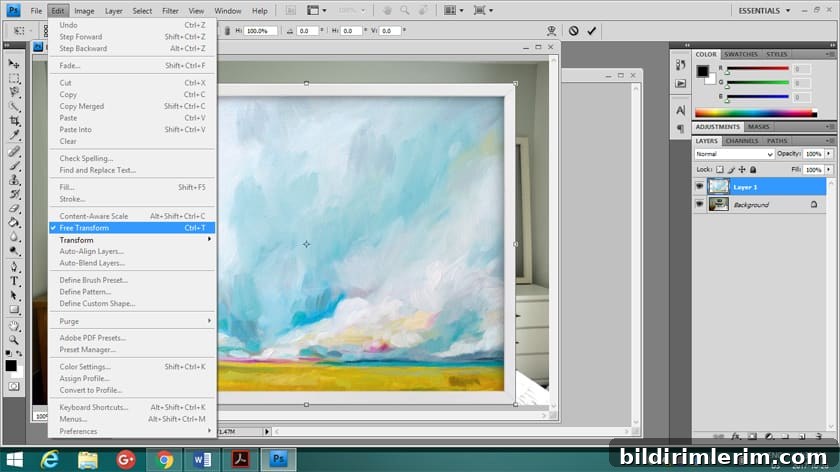Open the Layer menu
Viewport: 840px width, 472px height.
114,11
